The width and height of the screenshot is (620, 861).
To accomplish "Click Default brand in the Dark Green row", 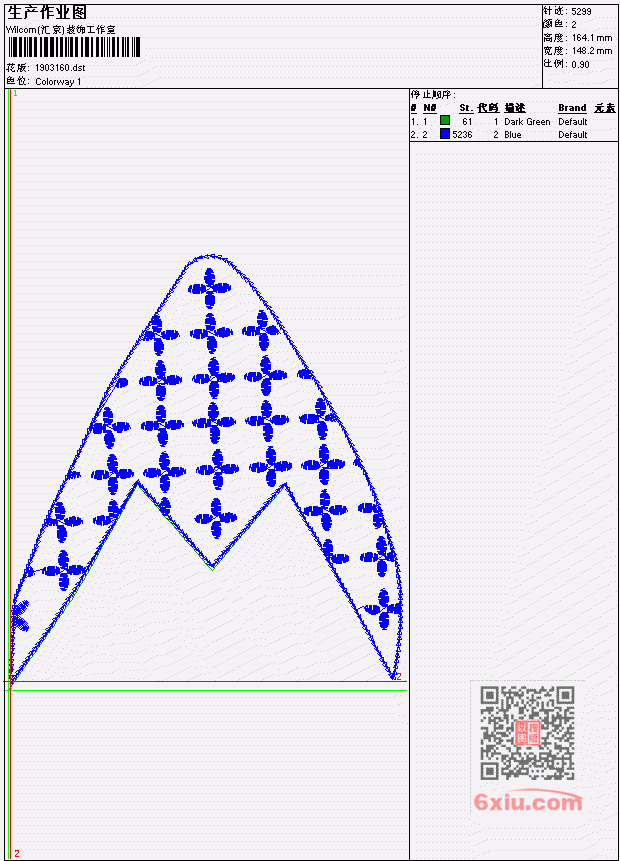I will (x=573, y=121).
